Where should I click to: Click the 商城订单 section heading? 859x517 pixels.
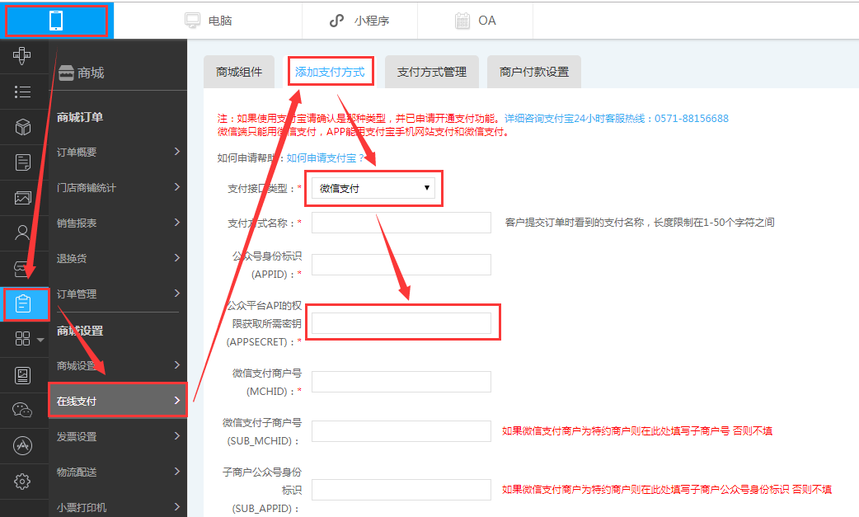80,117
